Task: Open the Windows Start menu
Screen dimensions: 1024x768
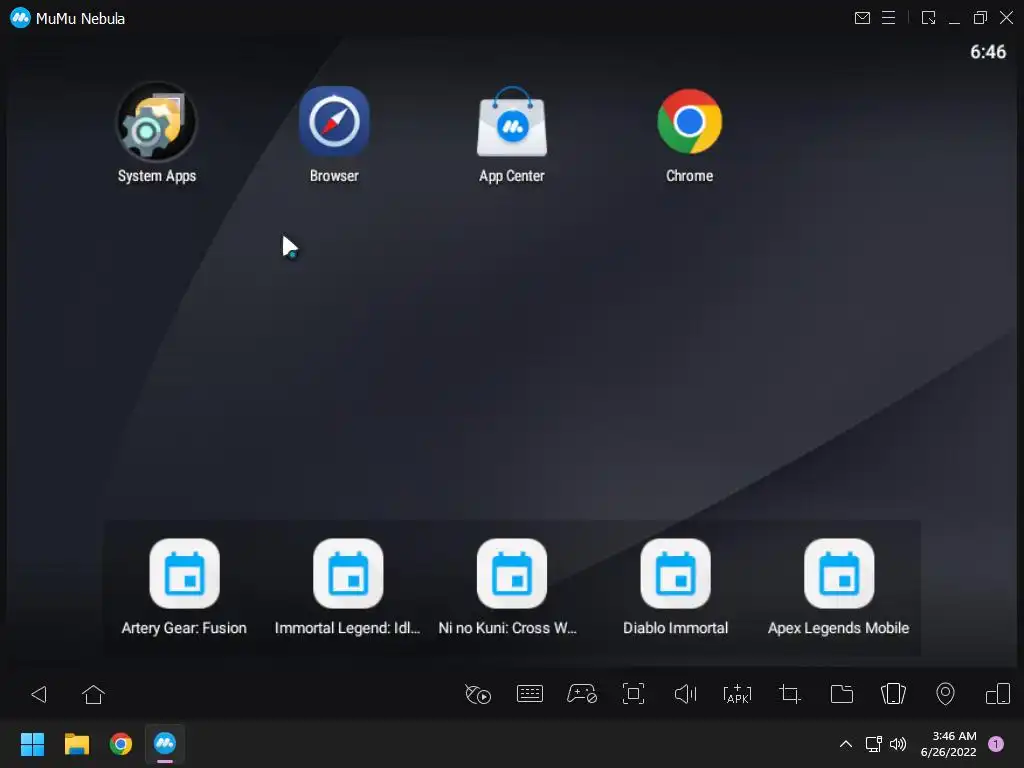Action: [32, 744]
